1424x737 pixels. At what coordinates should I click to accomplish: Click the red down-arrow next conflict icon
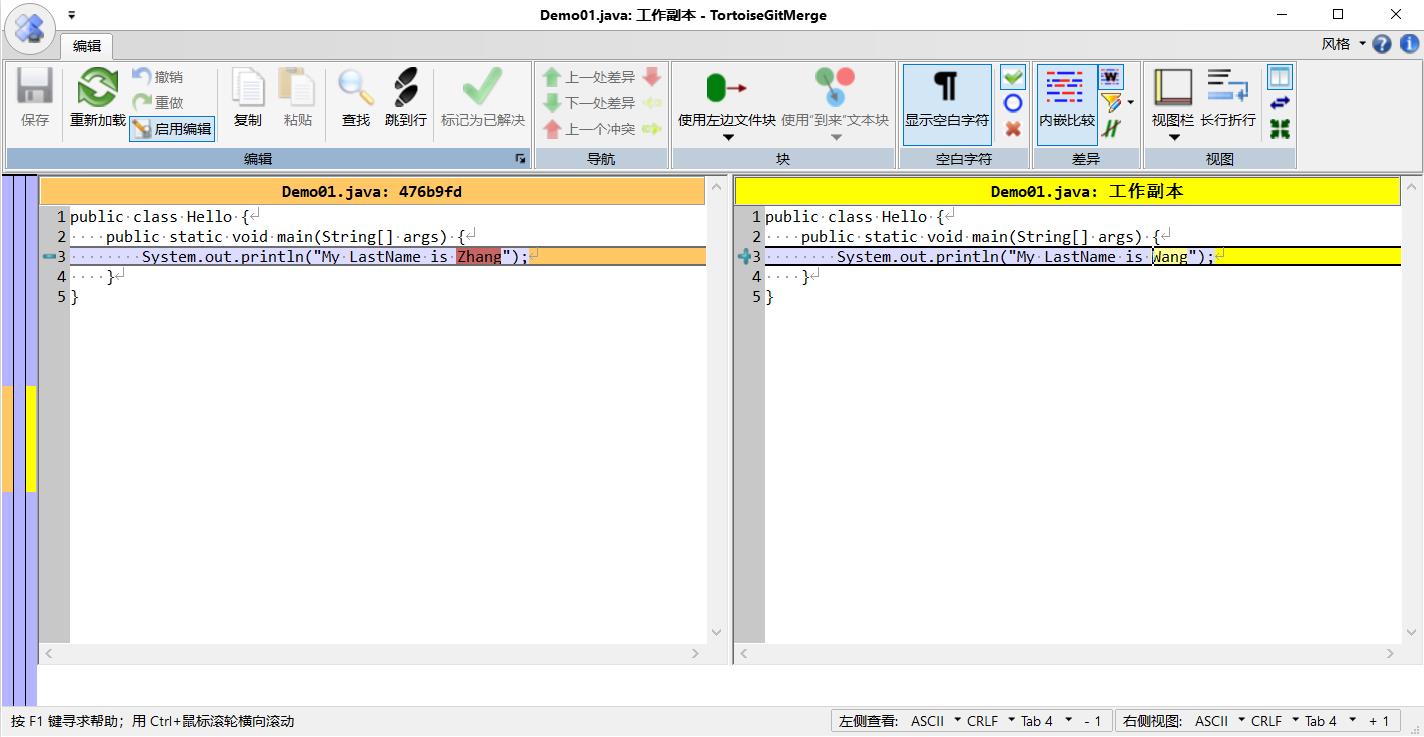point(652,77)
